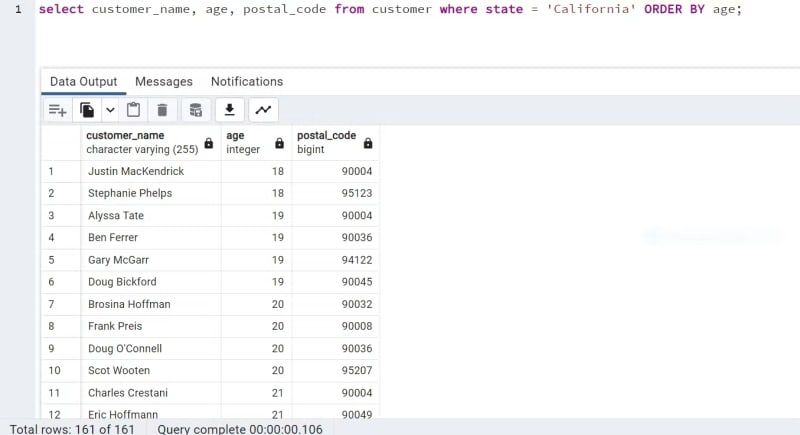Click postal code 90032 cell
The width and height of the screenshot is (800, 435).
[335, 304]
